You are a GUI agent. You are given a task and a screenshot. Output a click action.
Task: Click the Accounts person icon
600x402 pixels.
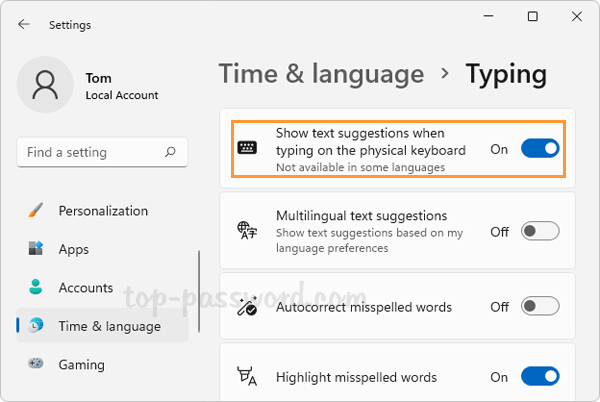tap(36, 288)
